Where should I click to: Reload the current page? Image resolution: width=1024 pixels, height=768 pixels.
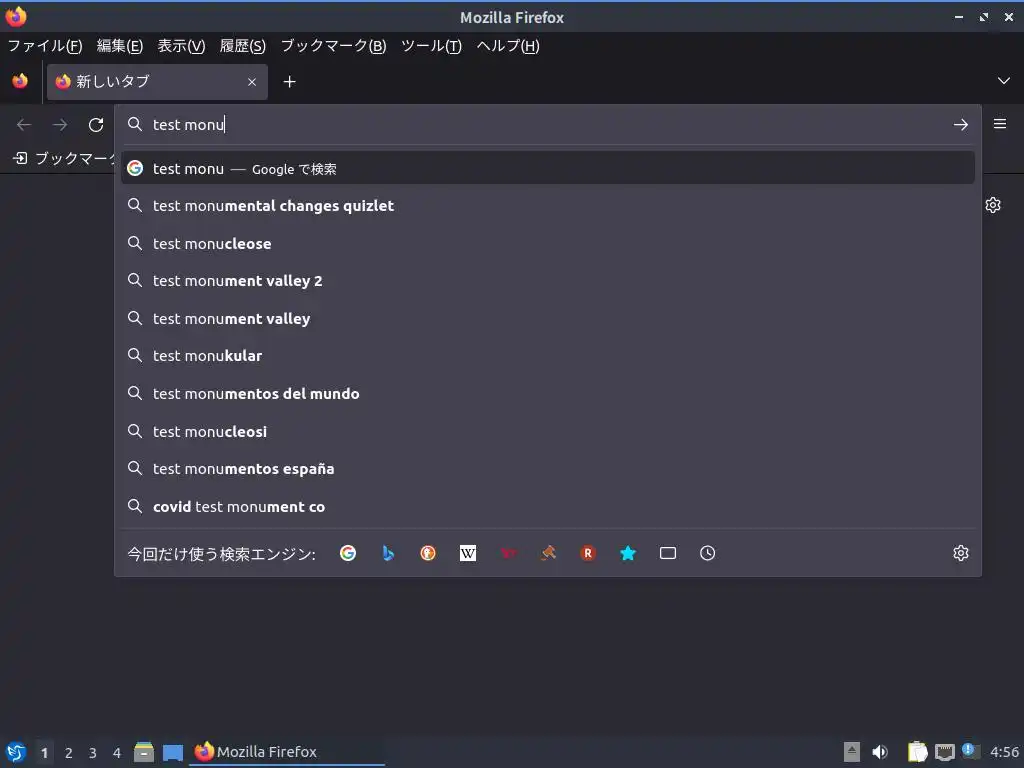96,125
